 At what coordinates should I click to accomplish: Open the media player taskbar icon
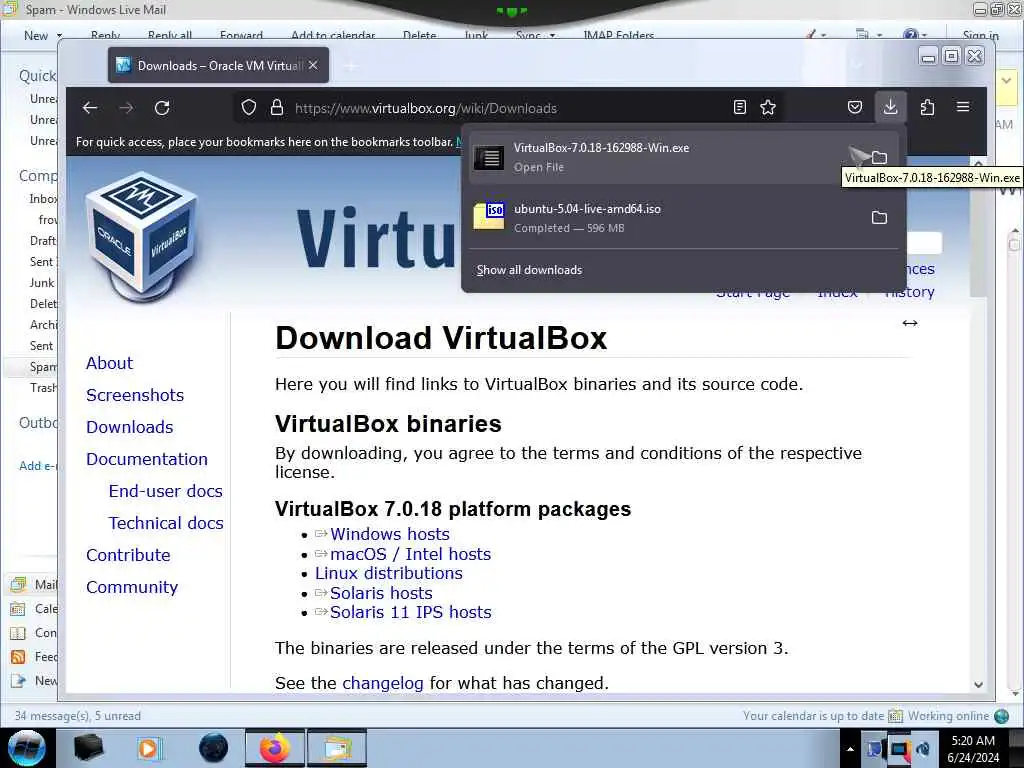tap(148, 748)
